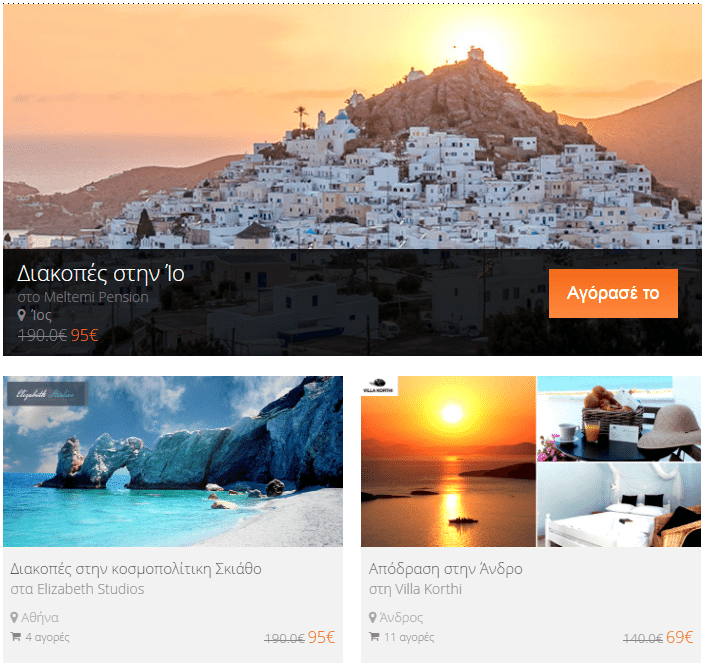Click the Andros sunset photo

[449, 461]
